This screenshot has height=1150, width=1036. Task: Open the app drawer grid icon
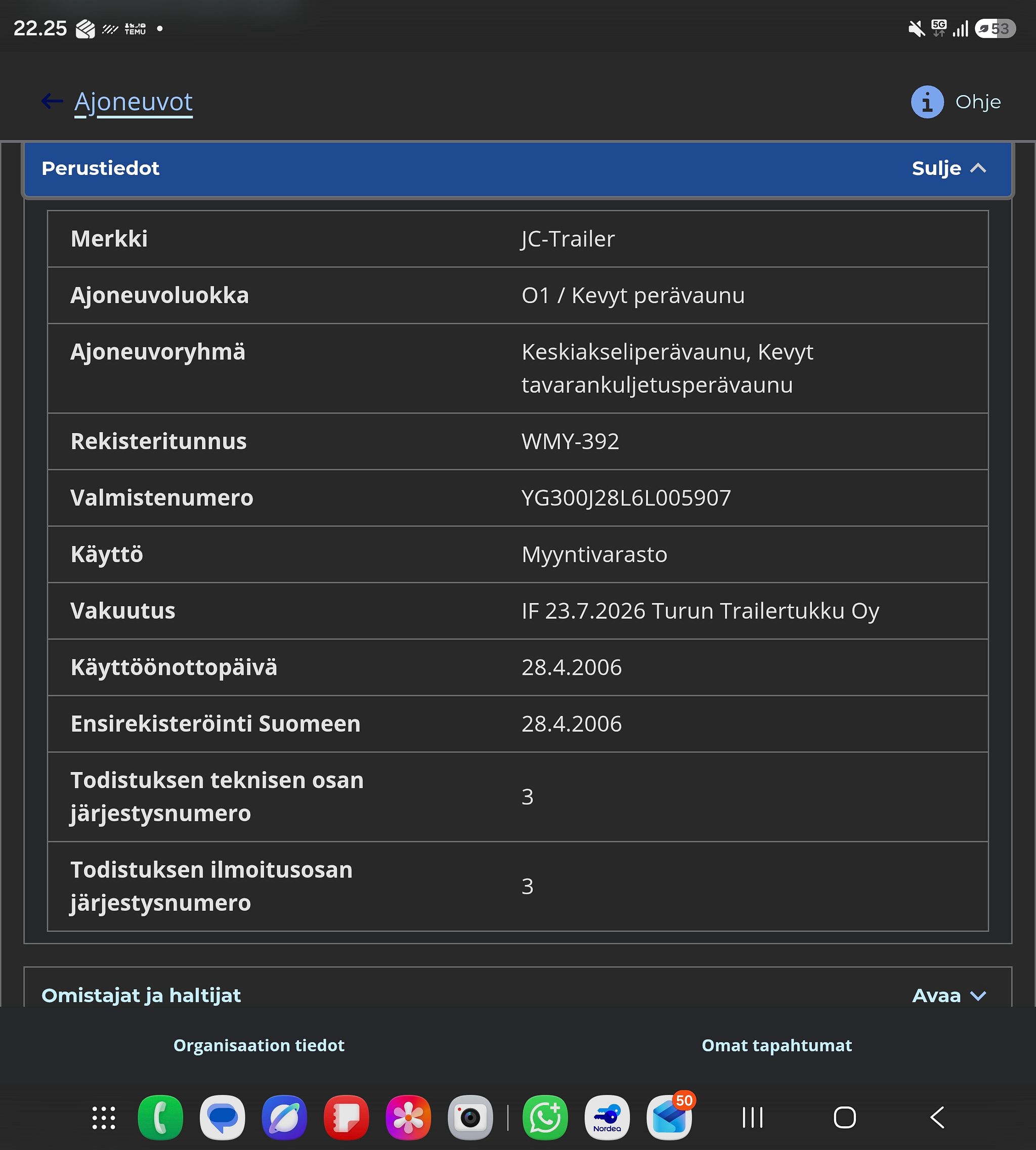pos(104,1117)
